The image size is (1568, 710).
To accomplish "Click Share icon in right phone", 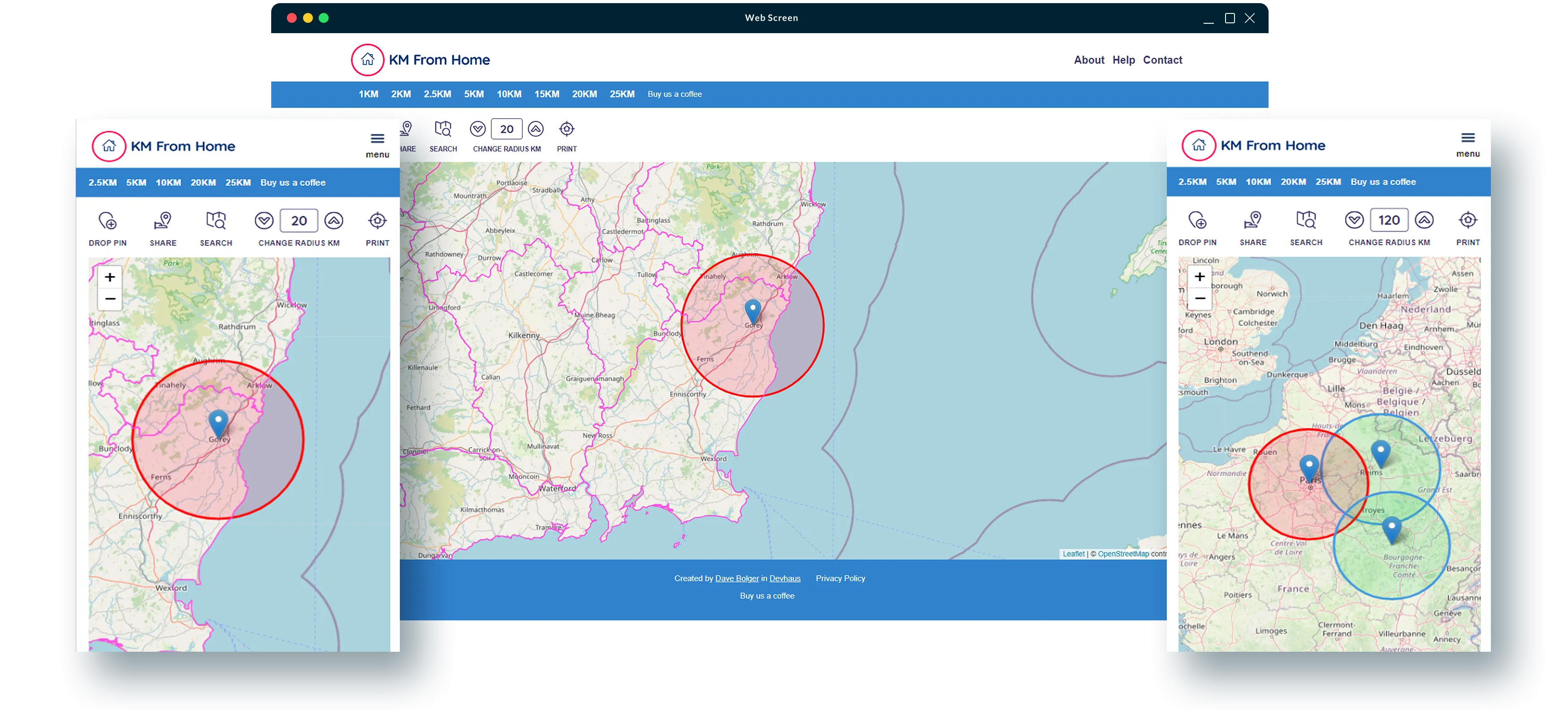I will (x=1253, y=220).
